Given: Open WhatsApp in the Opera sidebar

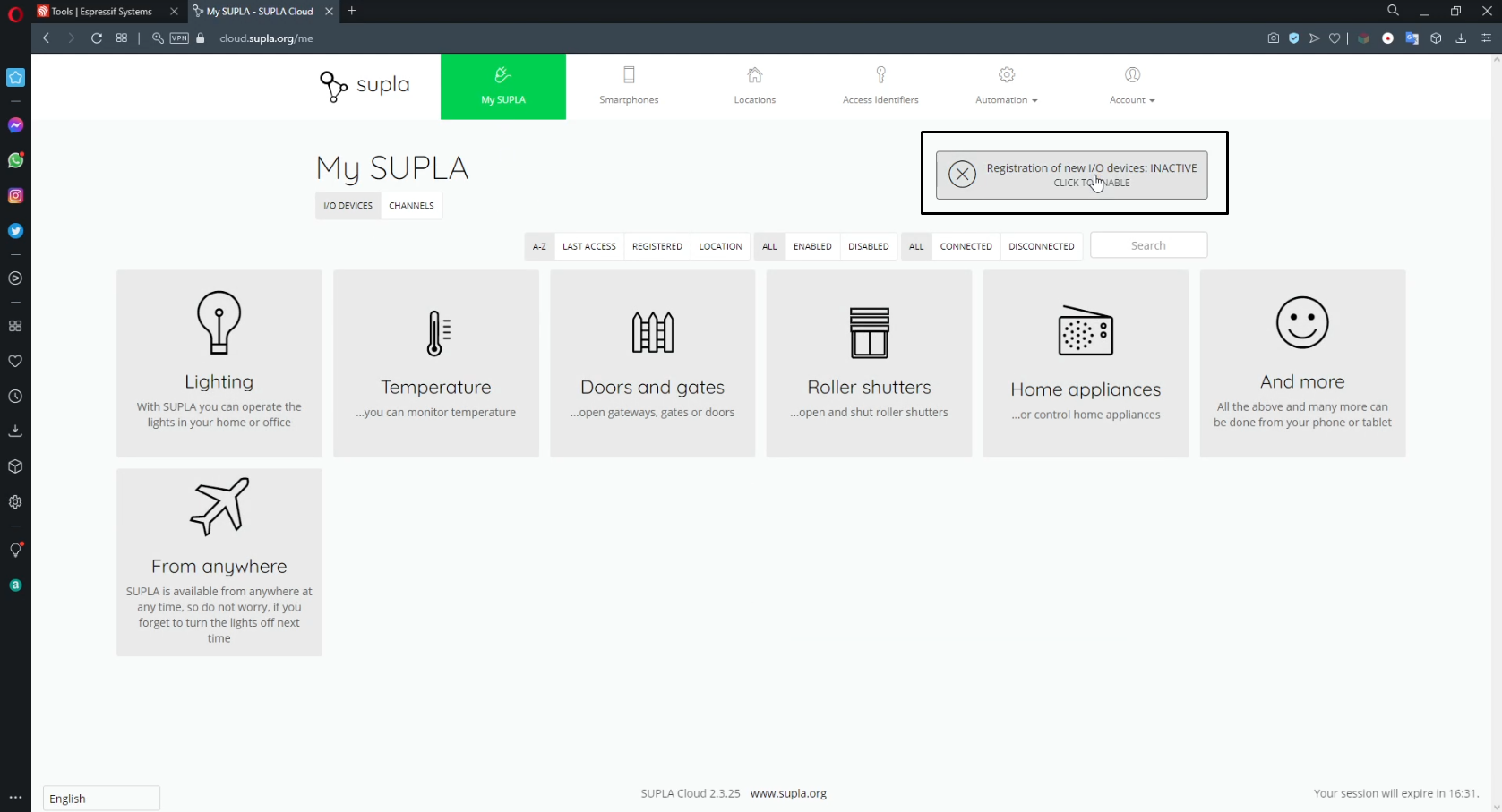Looking at the screenshot, I should coord(15,160).
